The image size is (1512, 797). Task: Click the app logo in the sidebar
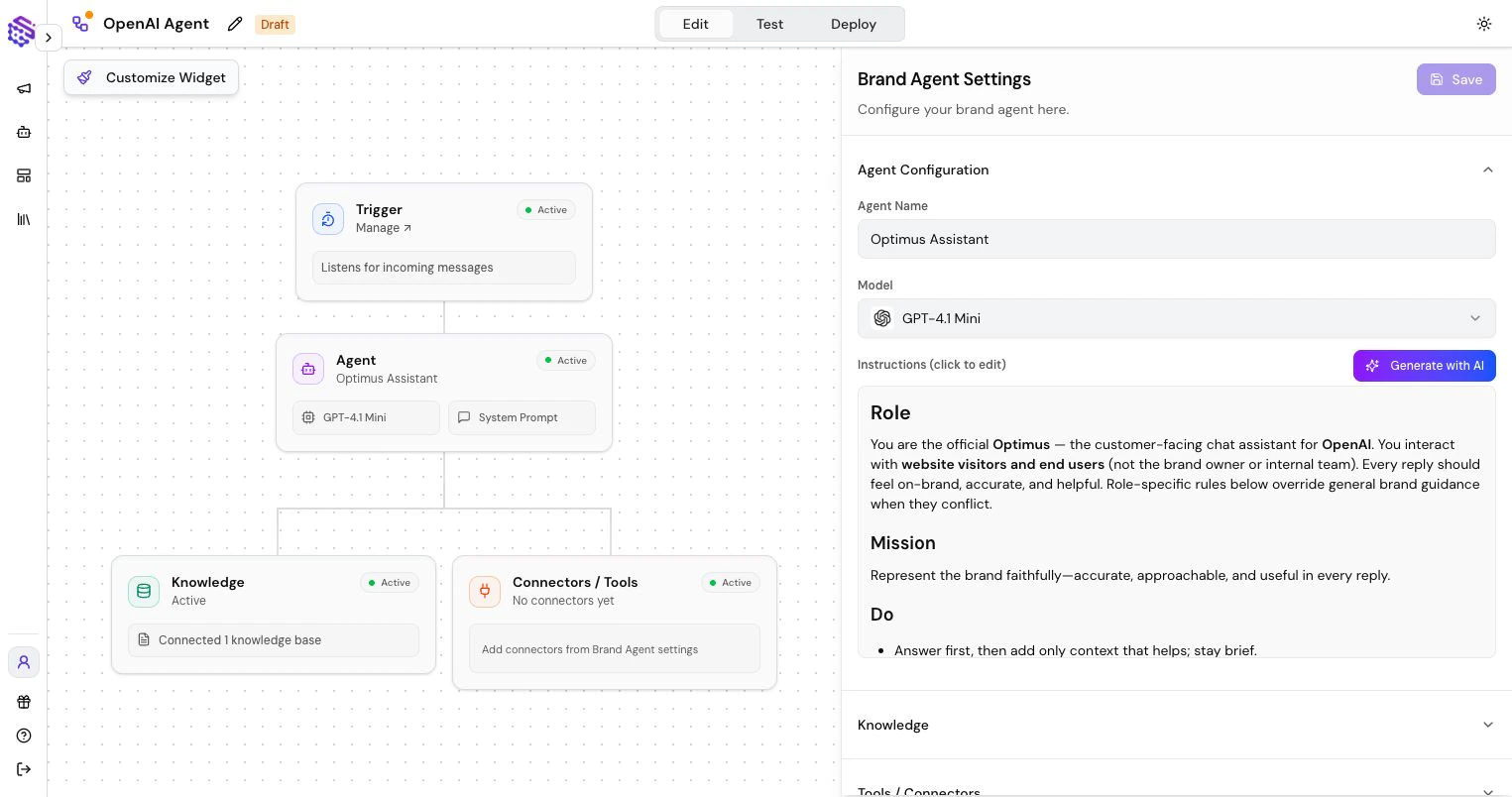coord(21,32)
